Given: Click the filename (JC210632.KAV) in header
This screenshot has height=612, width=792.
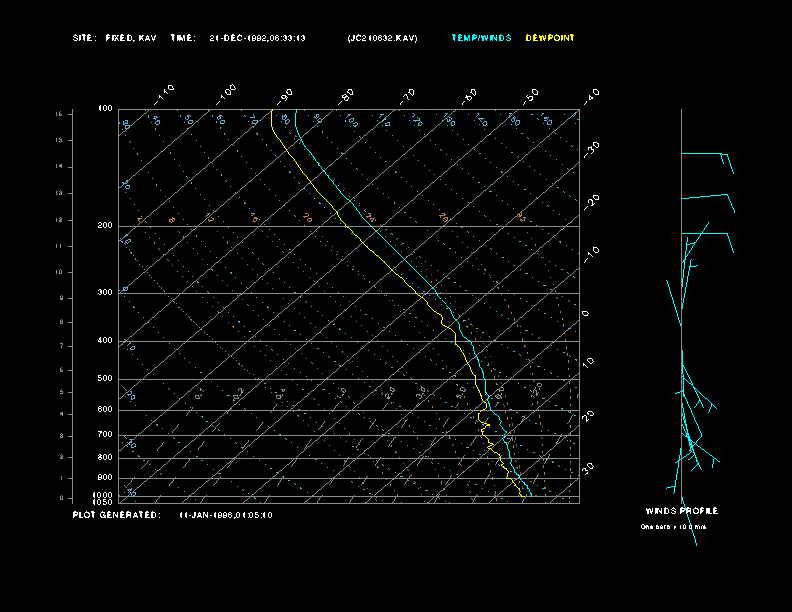Looking at the screenshot, I should 382,38.
